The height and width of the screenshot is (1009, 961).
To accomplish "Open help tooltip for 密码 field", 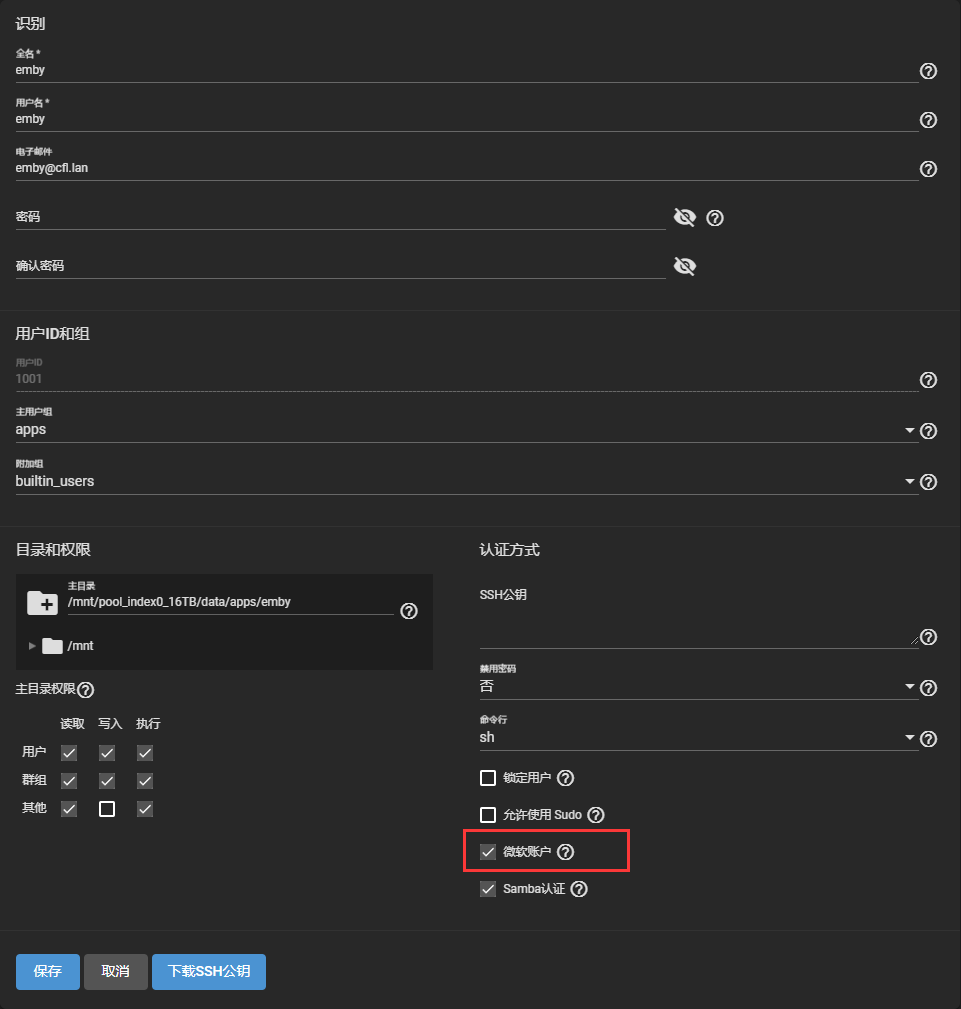I will 715,218.
